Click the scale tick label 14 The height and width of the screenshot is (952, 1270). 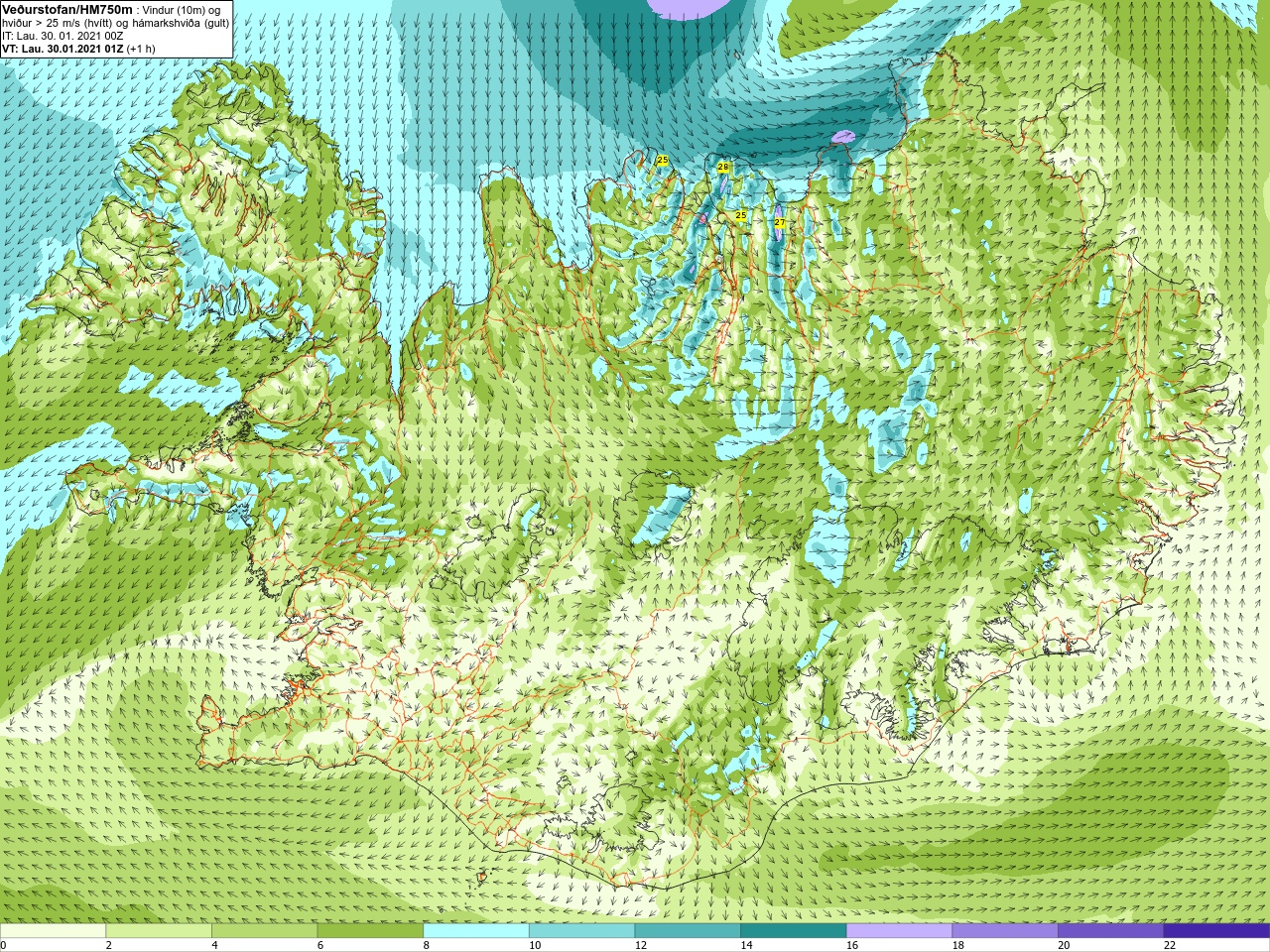pyautogui.click(x=746, y=945)
